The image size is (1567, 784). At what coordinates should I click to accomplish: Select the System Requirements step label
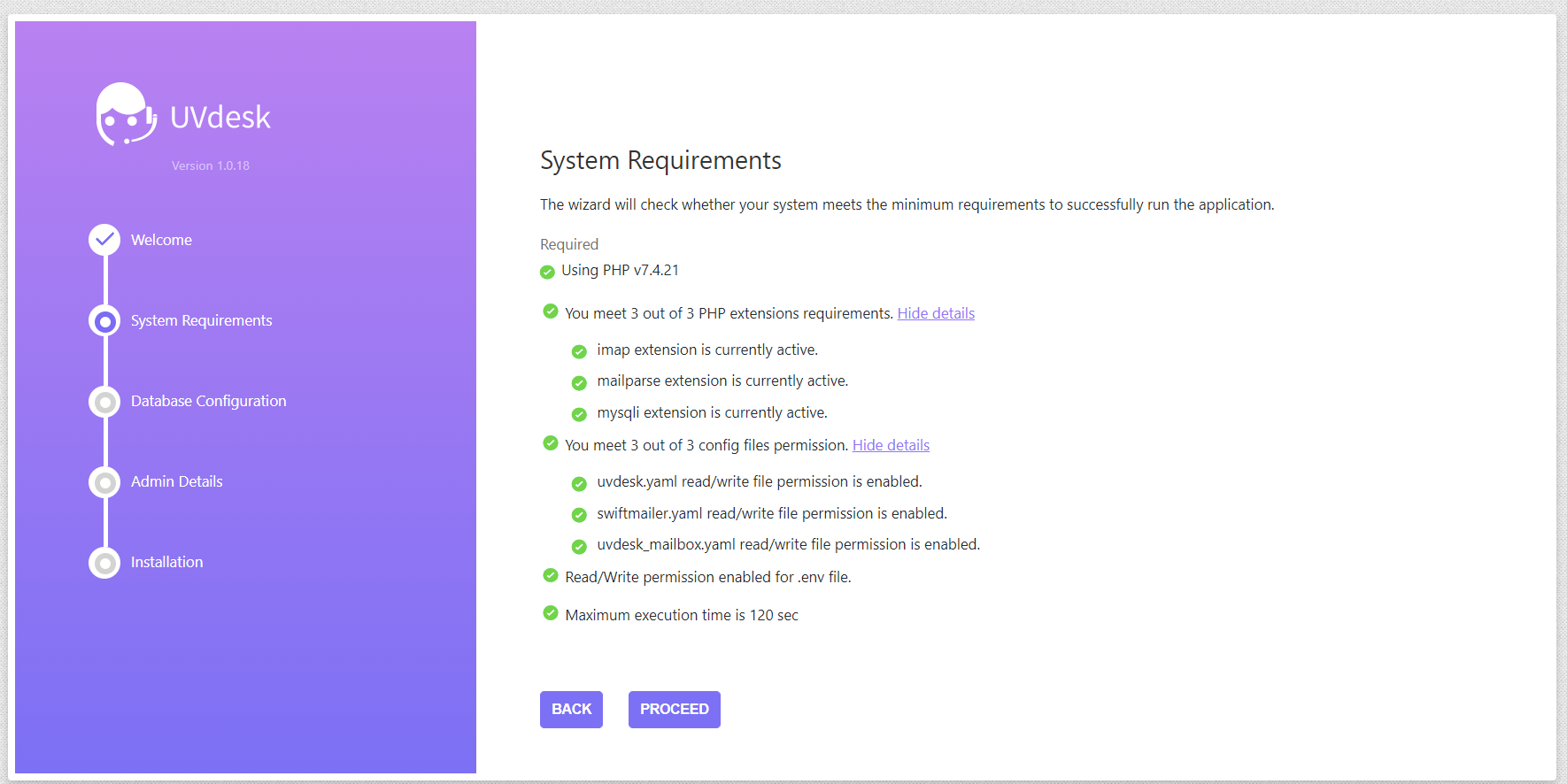click(202, 320)
